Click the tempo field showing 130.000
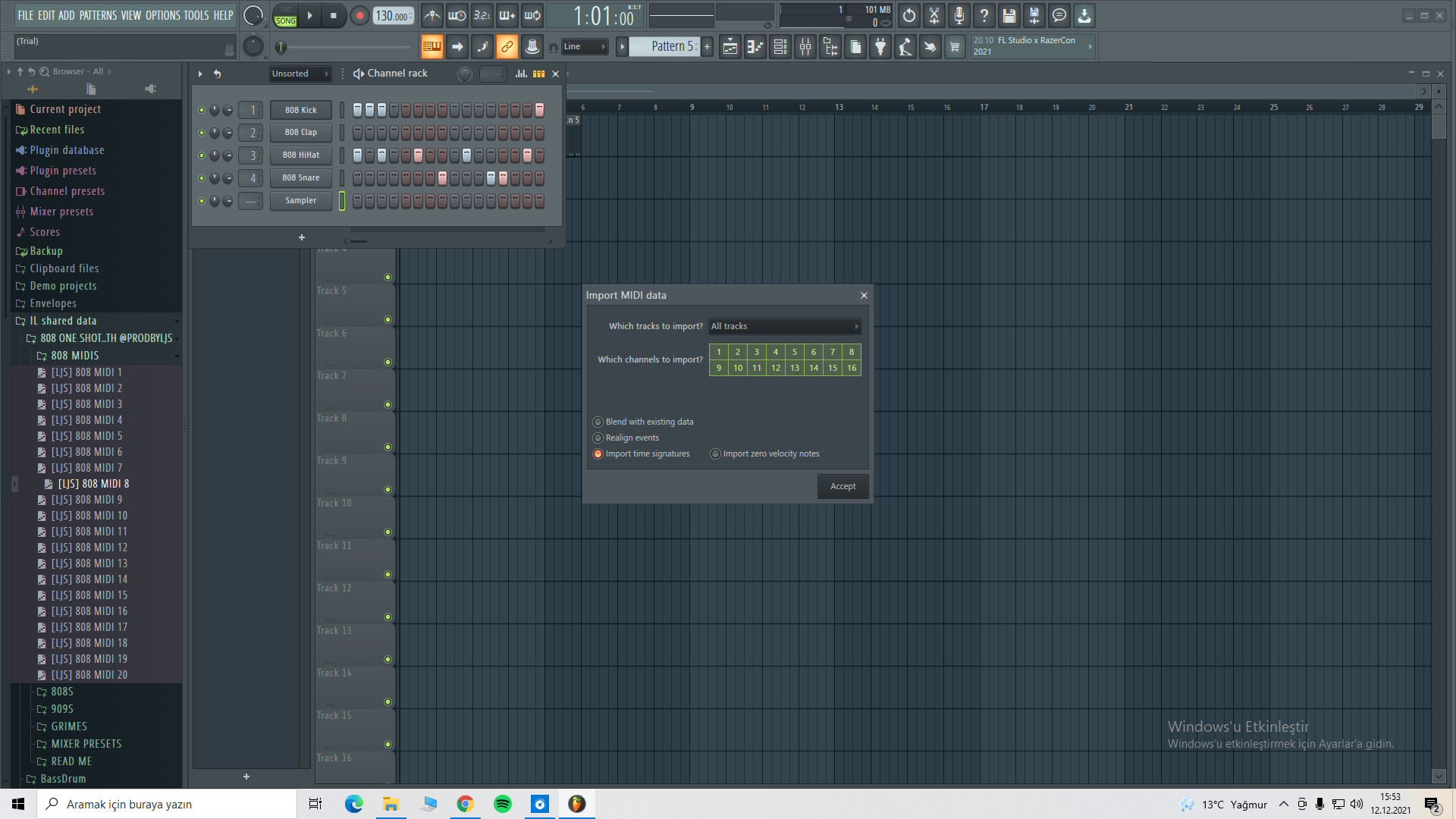The height and width of the screenshot is (819, 1456). 393,16
